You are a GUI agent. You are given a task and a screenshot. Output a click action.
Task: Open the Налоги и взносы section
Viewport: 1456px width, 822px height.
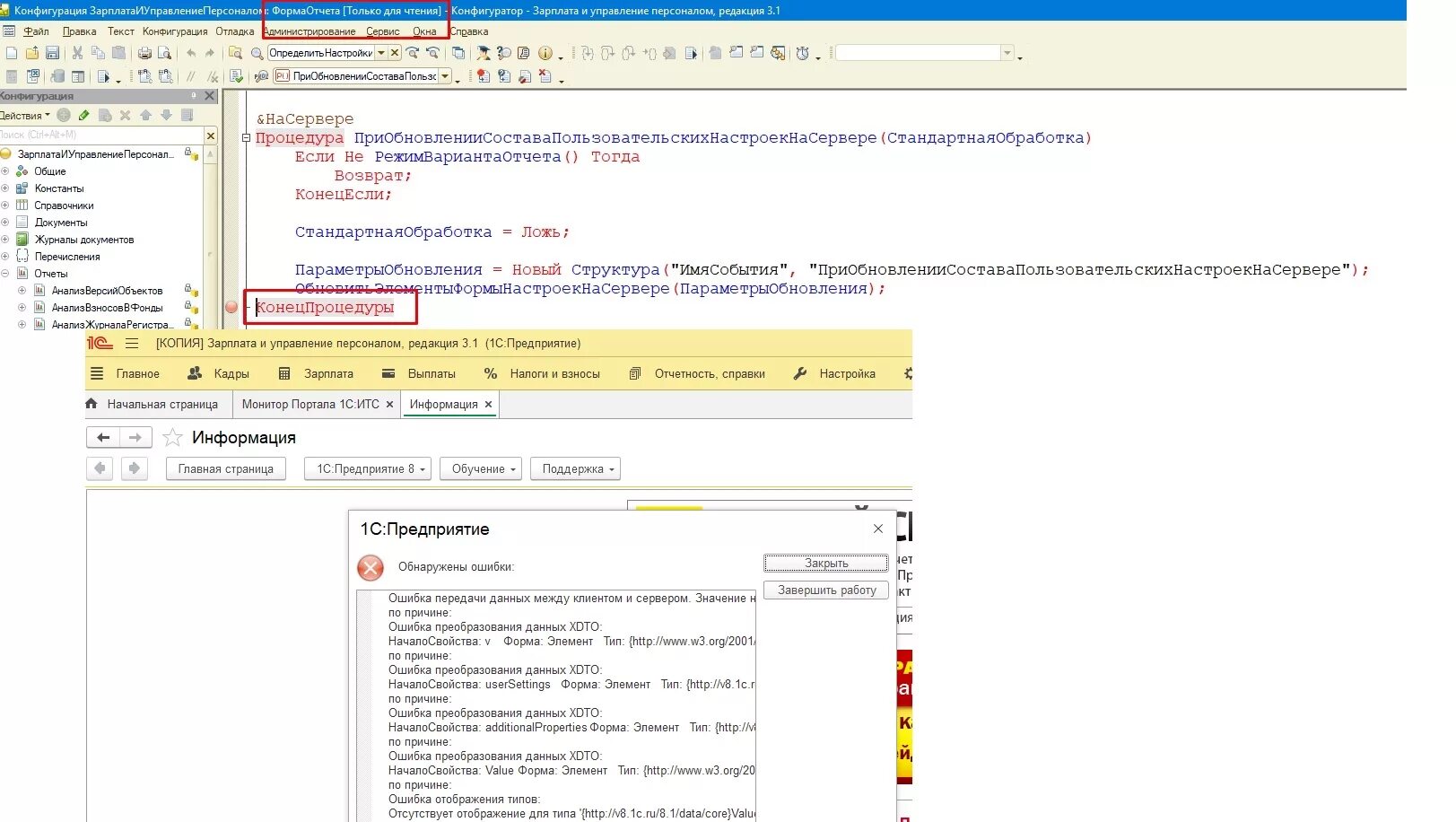click(542, 373)
